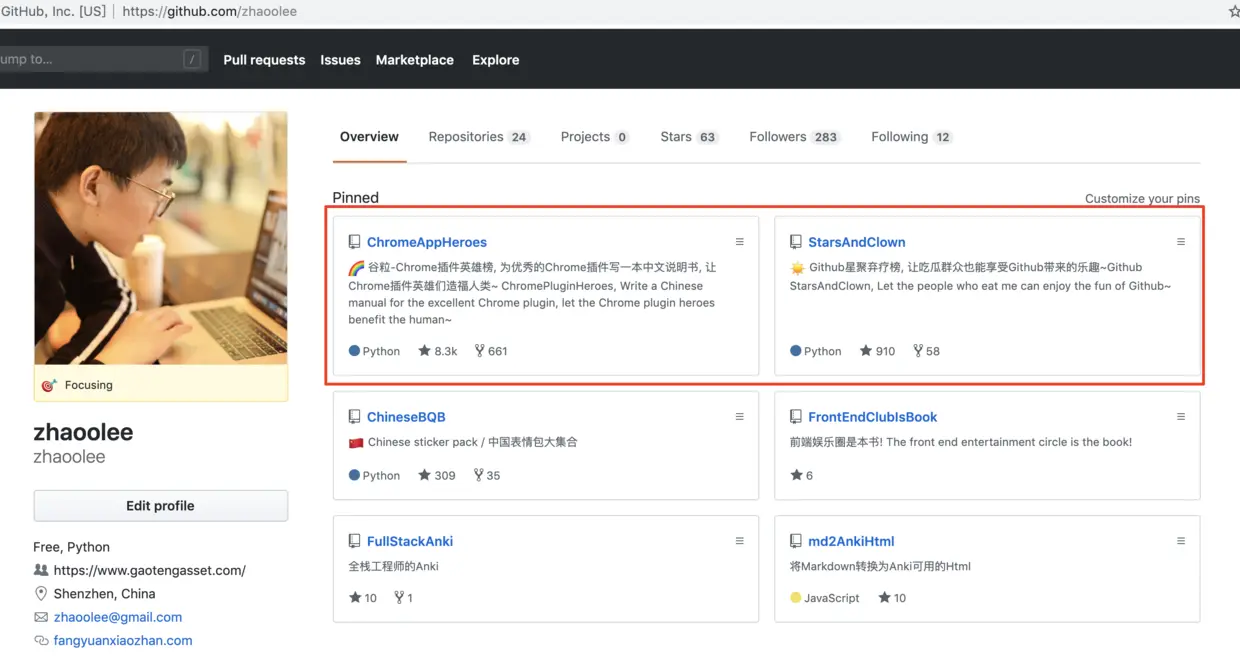1240x660 pixels.
Task: Click Customize your pins link
Action: pyautogui.click(x=1142, y=199)
